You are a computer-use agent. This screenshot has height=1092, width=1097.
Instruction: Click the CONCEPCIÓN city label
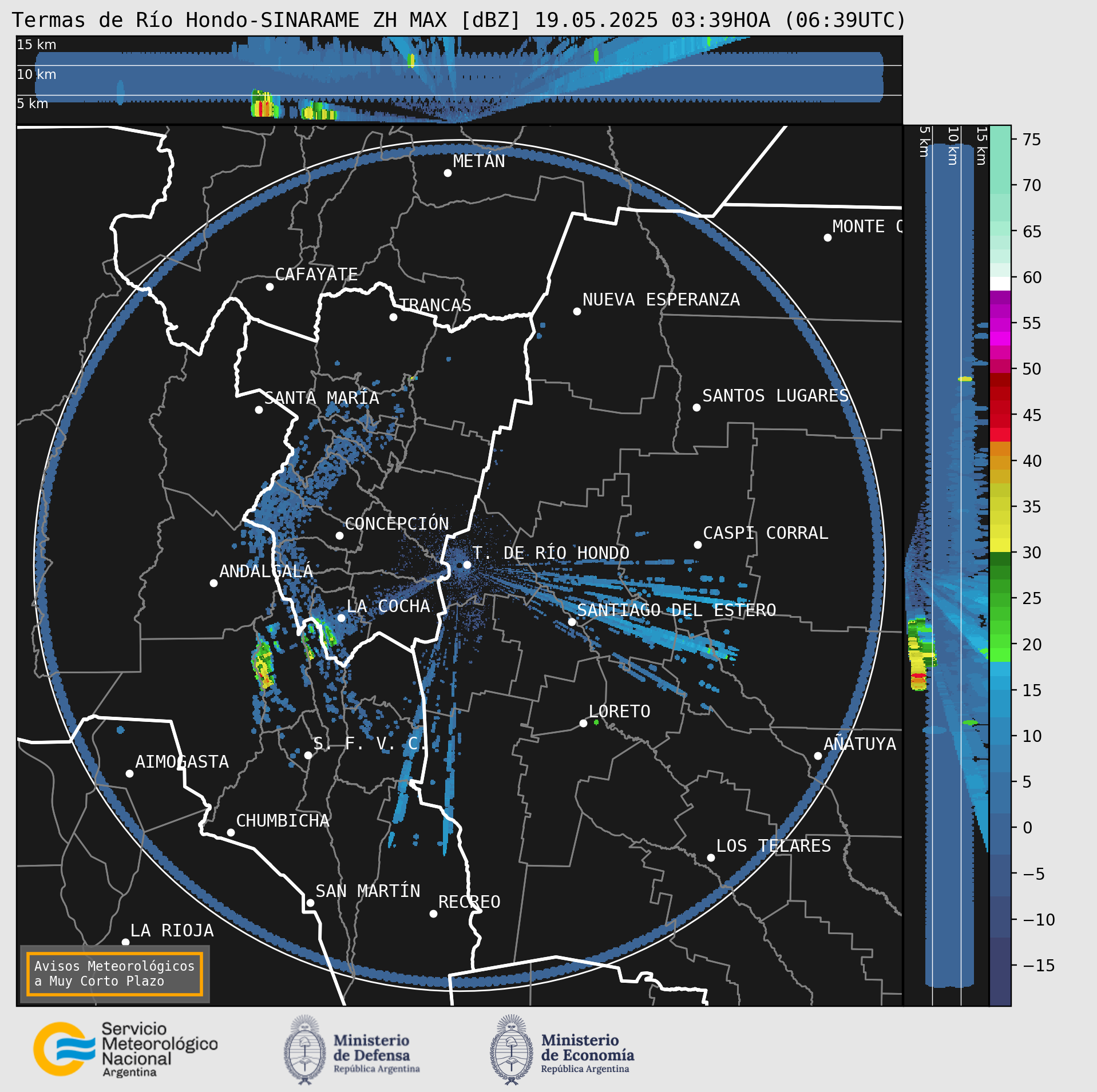click(x=397, y=524)
